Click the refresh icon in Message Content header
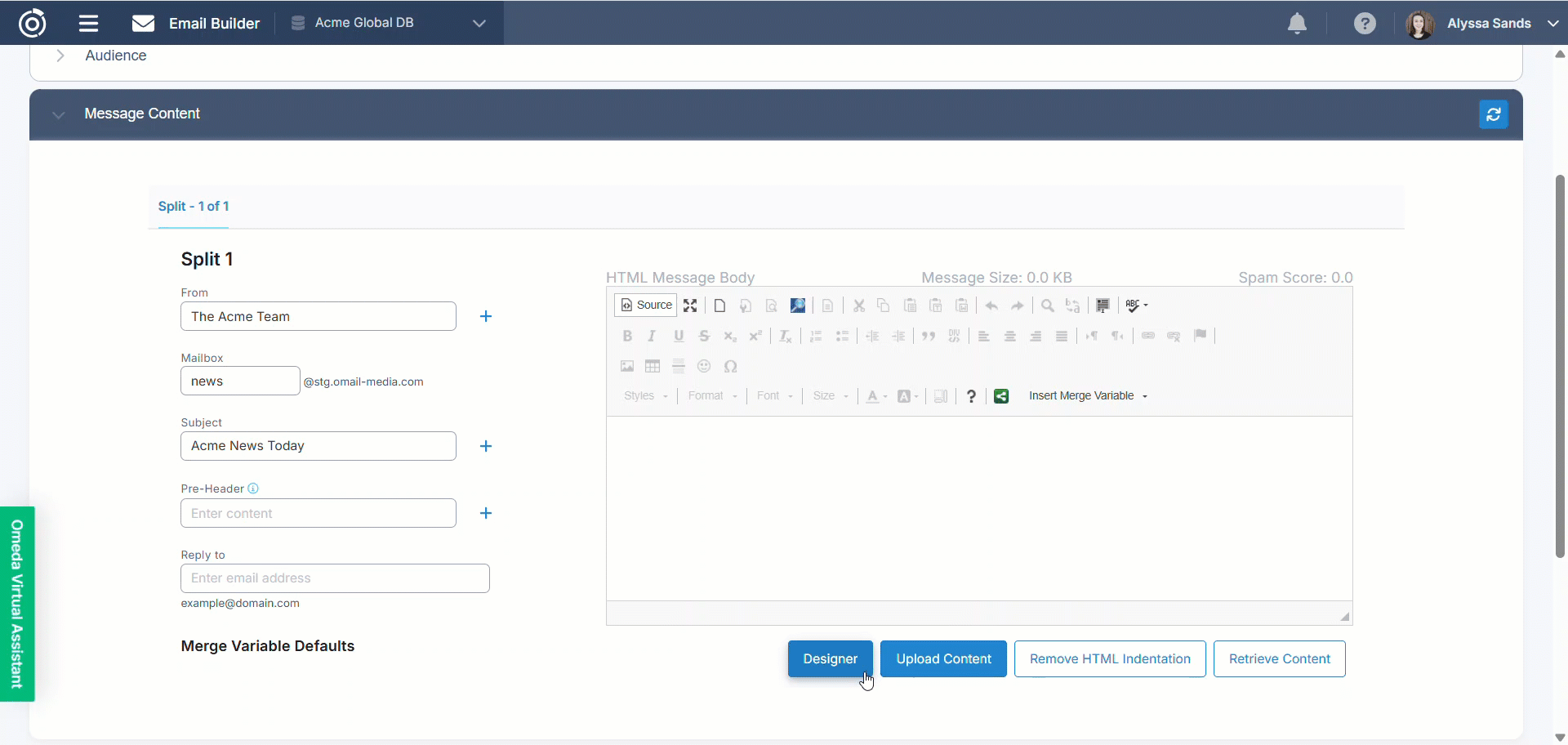The height and width of the screenshot is (745, 1568). 1493,114
